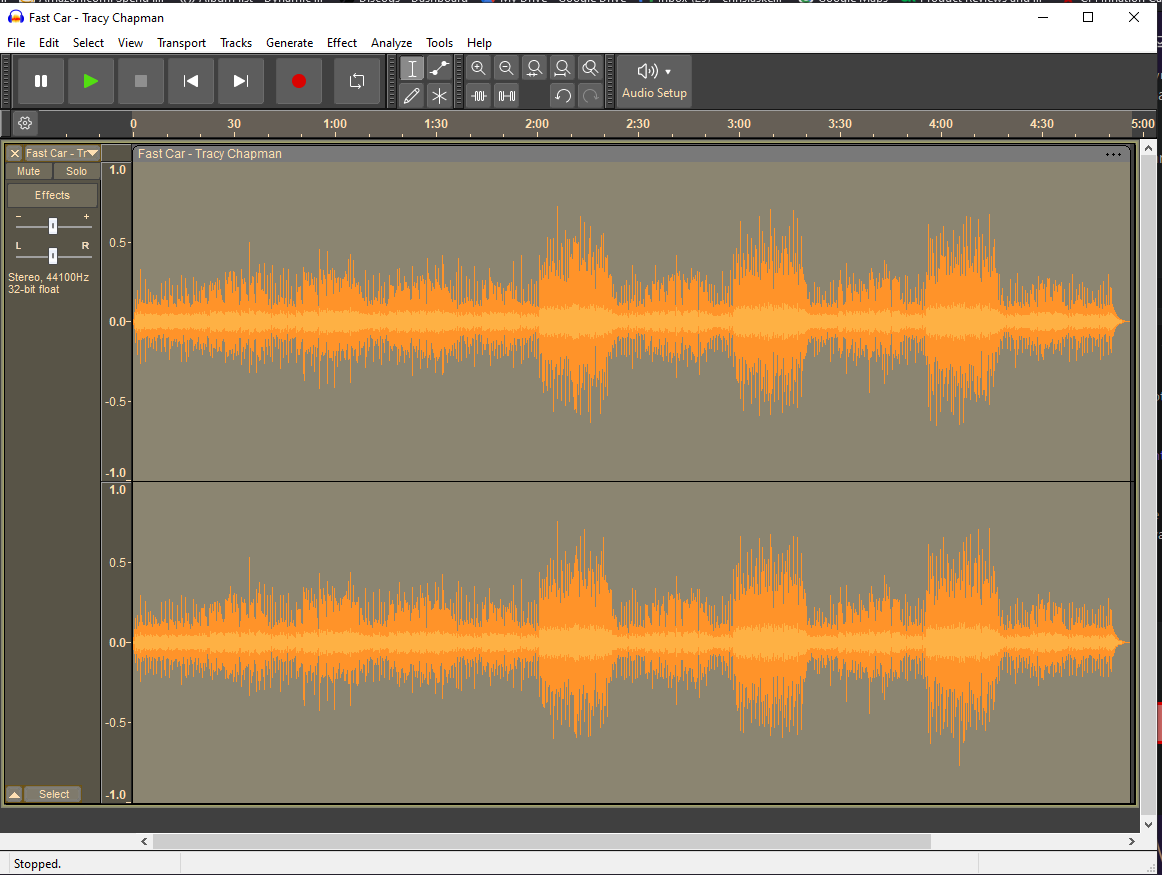
Task: Select the Multi-tool asterisk icon
Action: tap(439, 96)
